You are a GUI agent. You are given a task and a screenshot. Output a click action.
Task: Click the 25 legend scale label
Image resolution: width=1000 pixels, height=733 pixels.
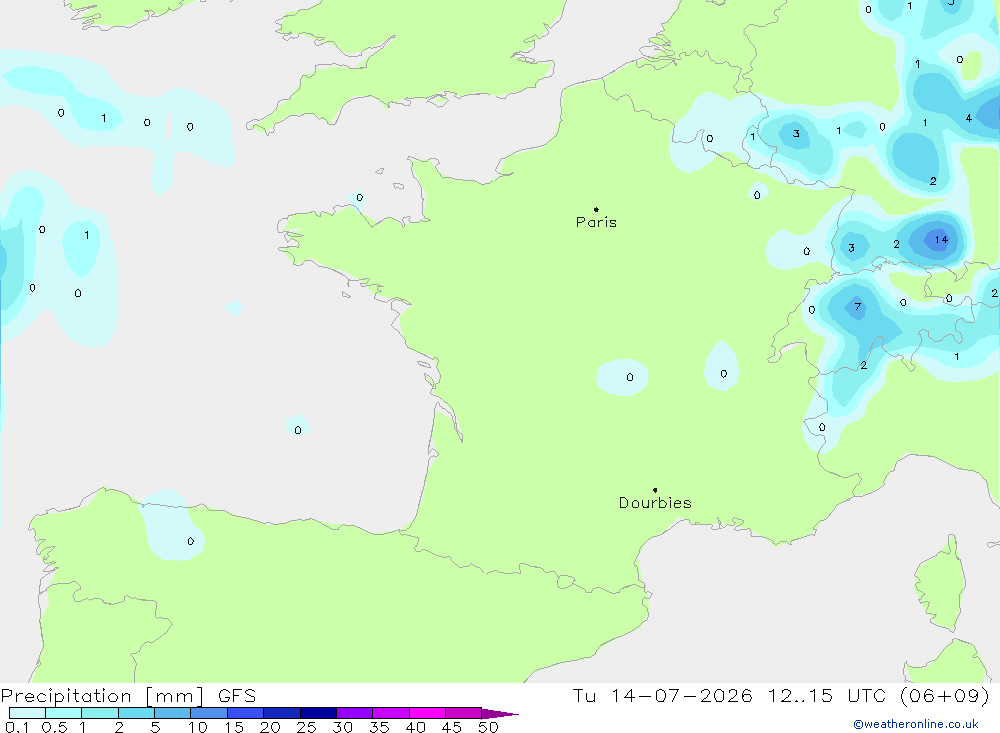click(x=306, y=727)
